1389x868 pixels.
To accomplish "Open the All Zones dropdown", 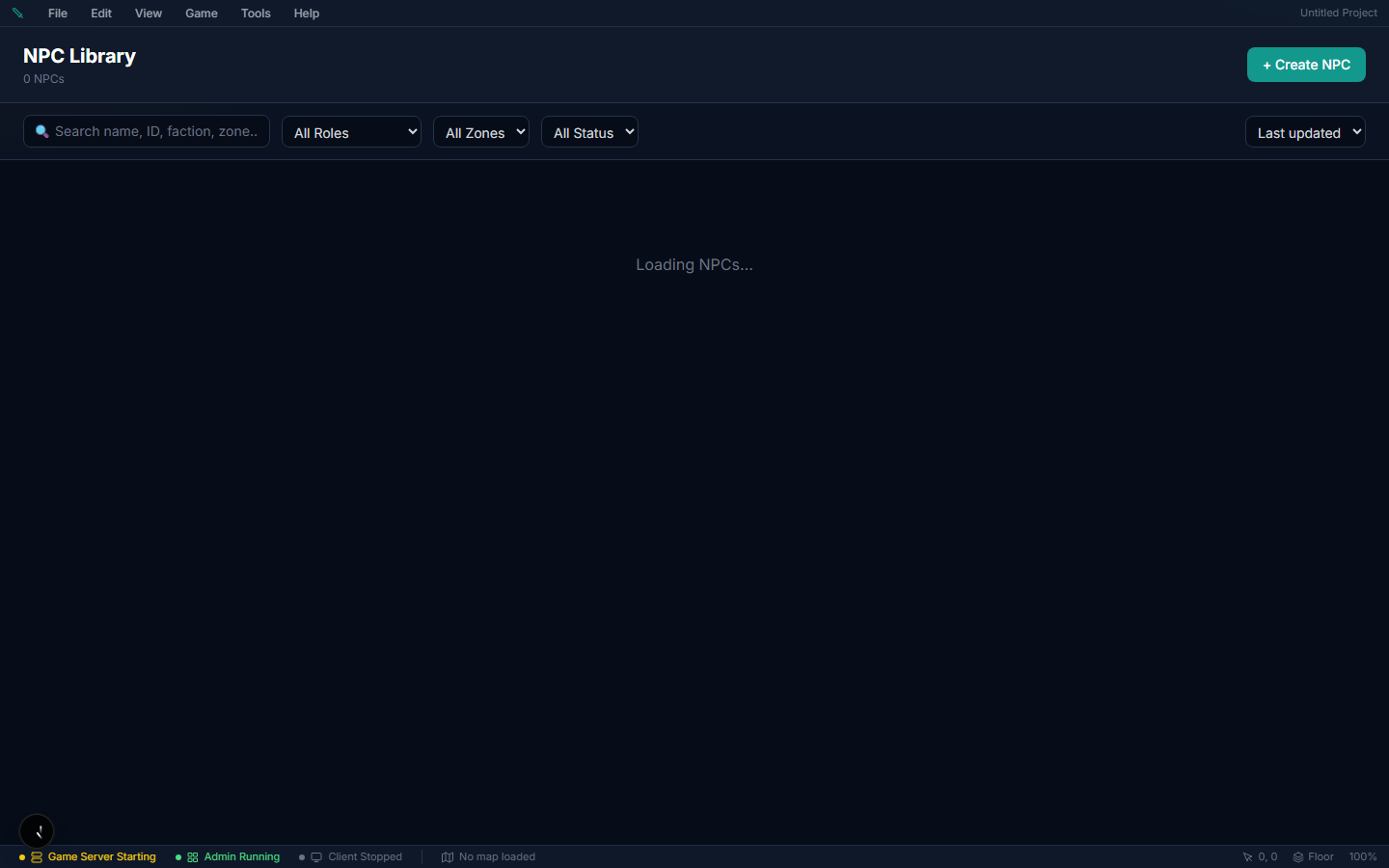I will pyautogui.click(x=481, y=132).
